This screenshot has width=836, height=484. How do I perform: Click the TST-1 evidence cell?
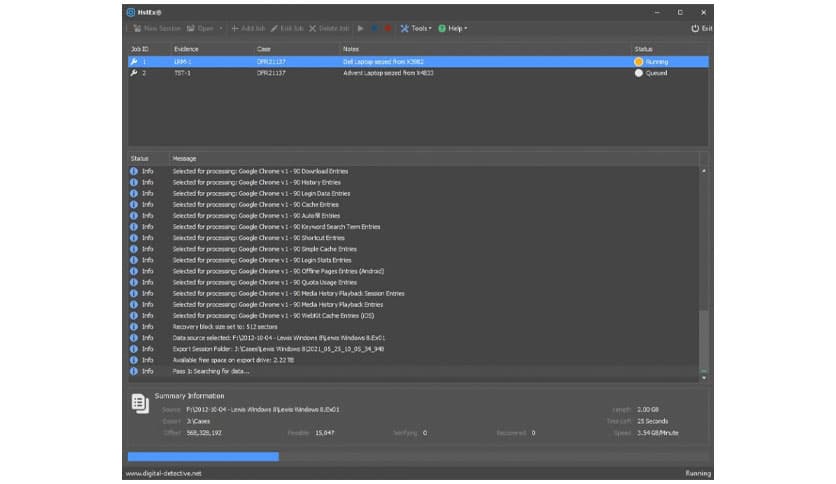pos(182,73)
